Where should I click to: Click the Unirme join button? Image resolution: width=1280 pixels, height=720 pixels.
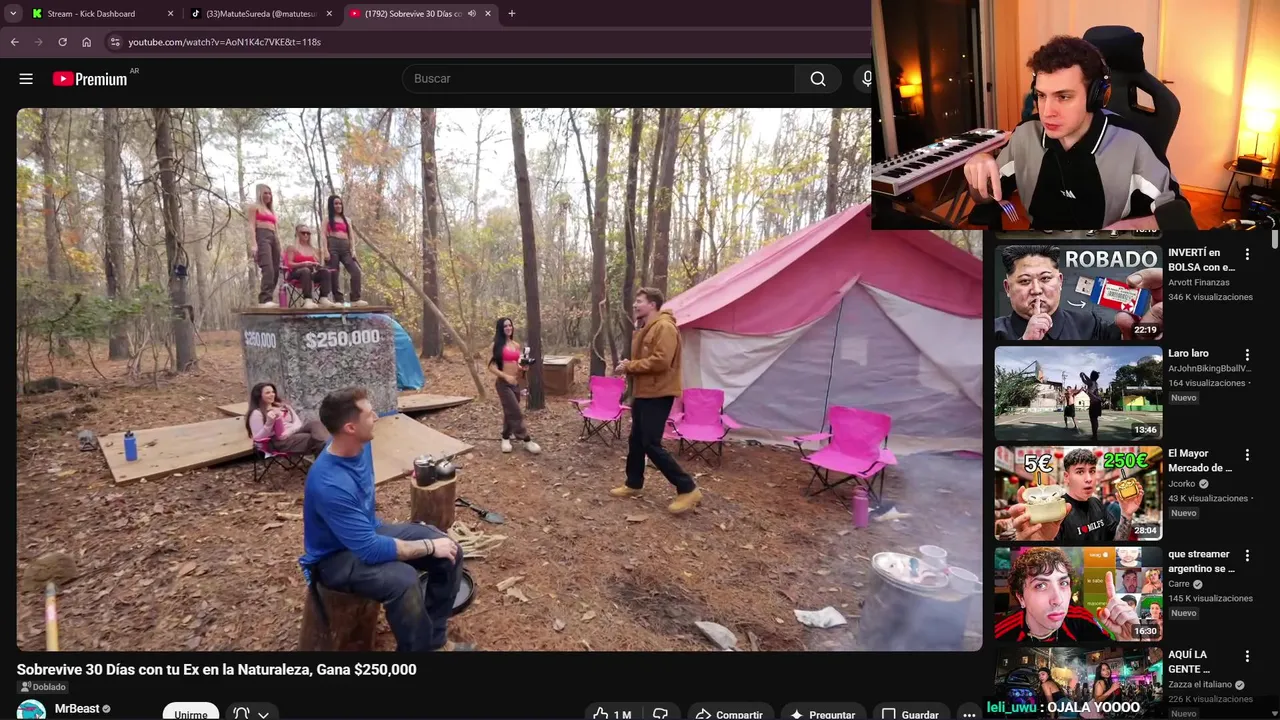coord(191,713)
